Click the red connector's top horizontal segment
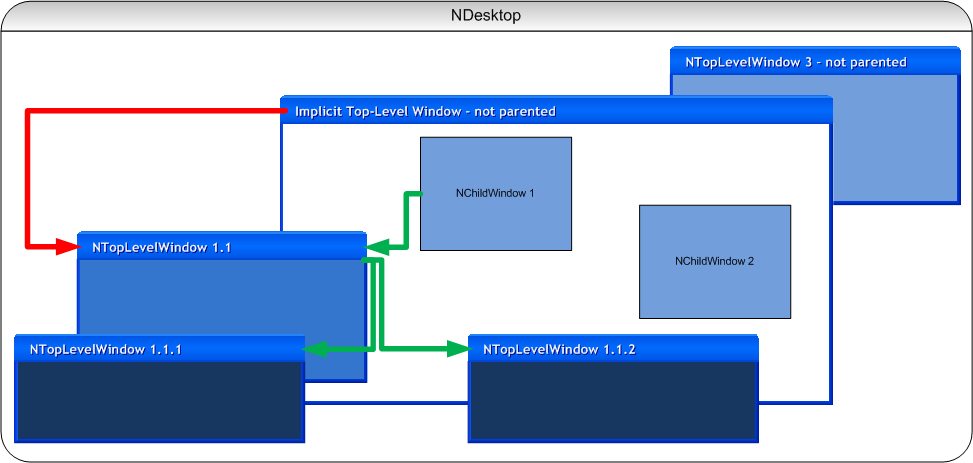The height and width of the screenshot is (463, 973). coord(150,111)
